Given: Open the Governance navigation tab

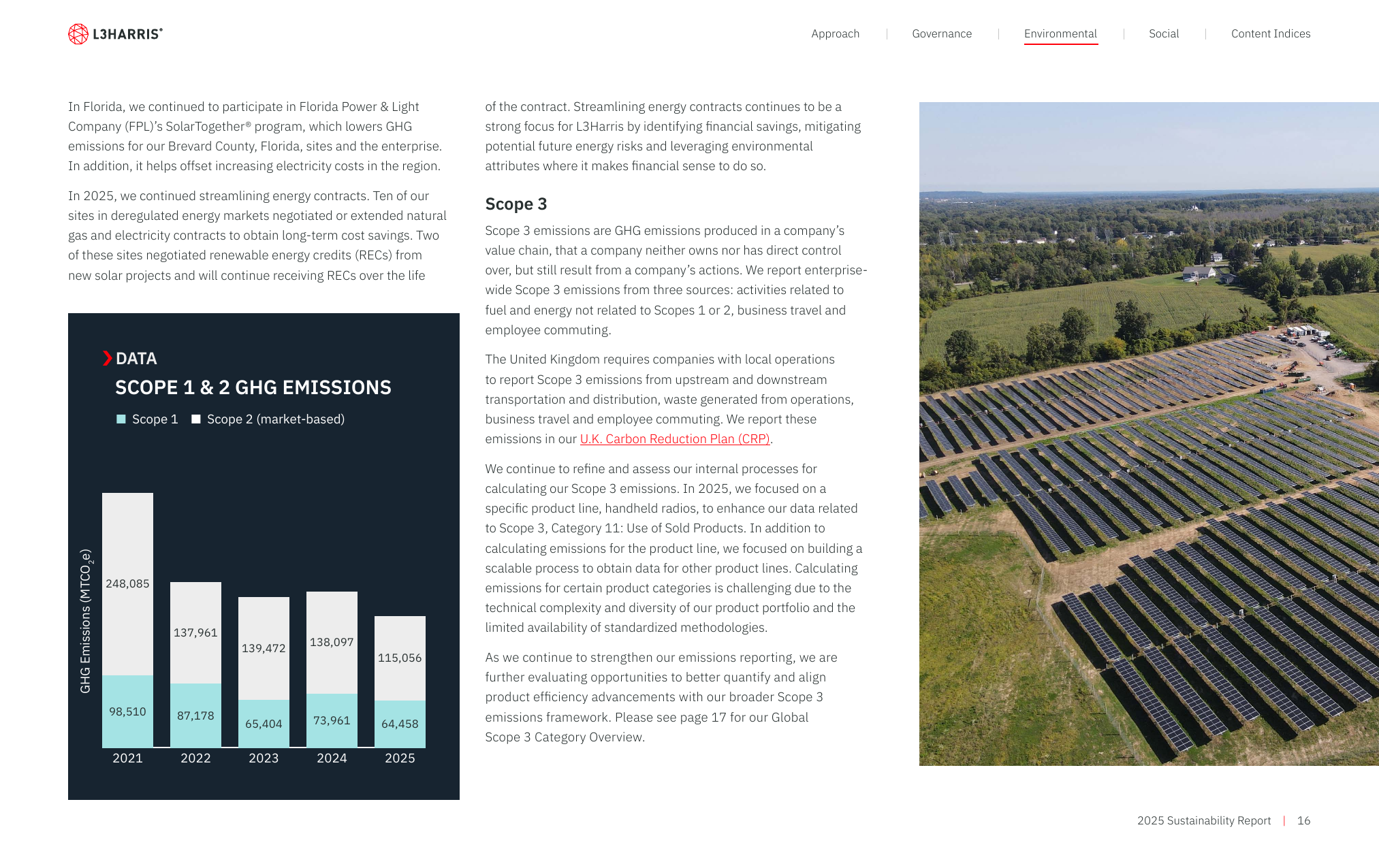Looking at the screenshot, I should [x=942, y=34].
